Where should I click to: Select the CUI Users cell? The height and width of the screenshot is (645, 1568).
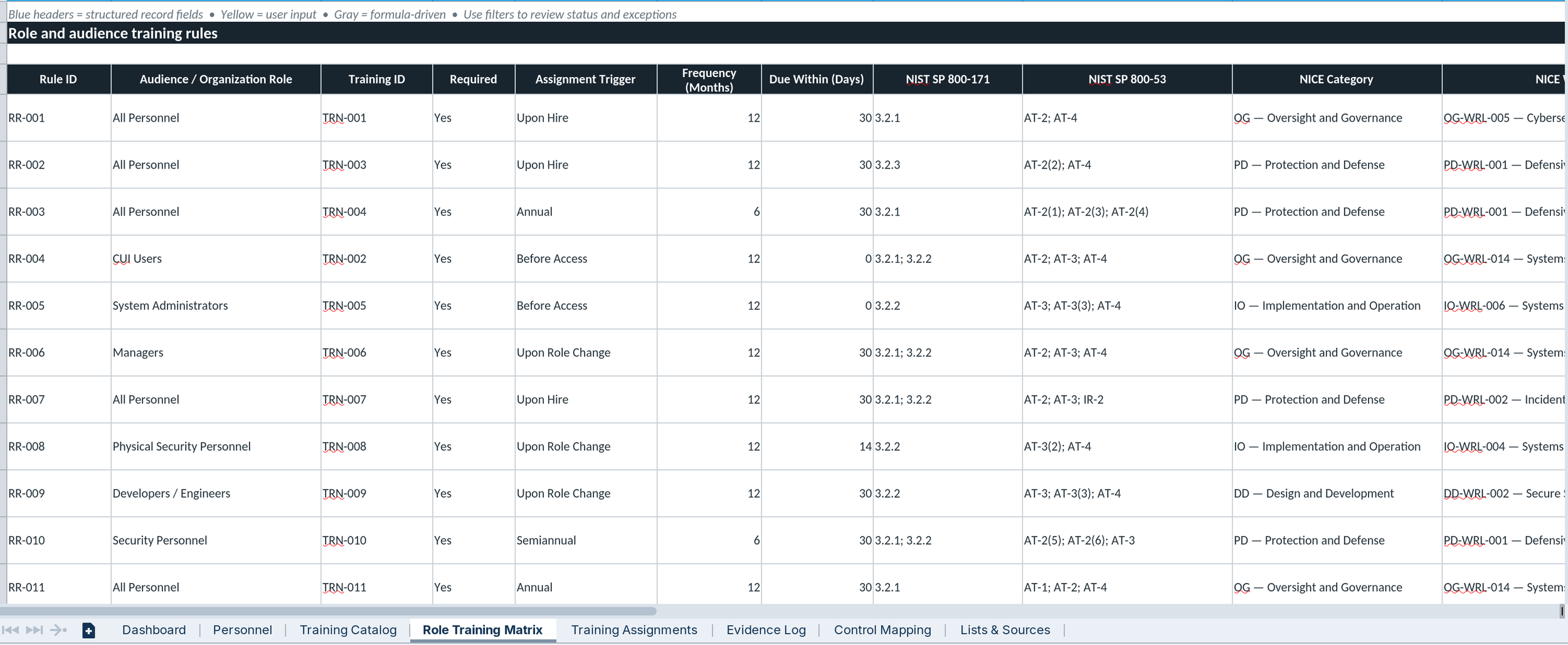(216, 258)
